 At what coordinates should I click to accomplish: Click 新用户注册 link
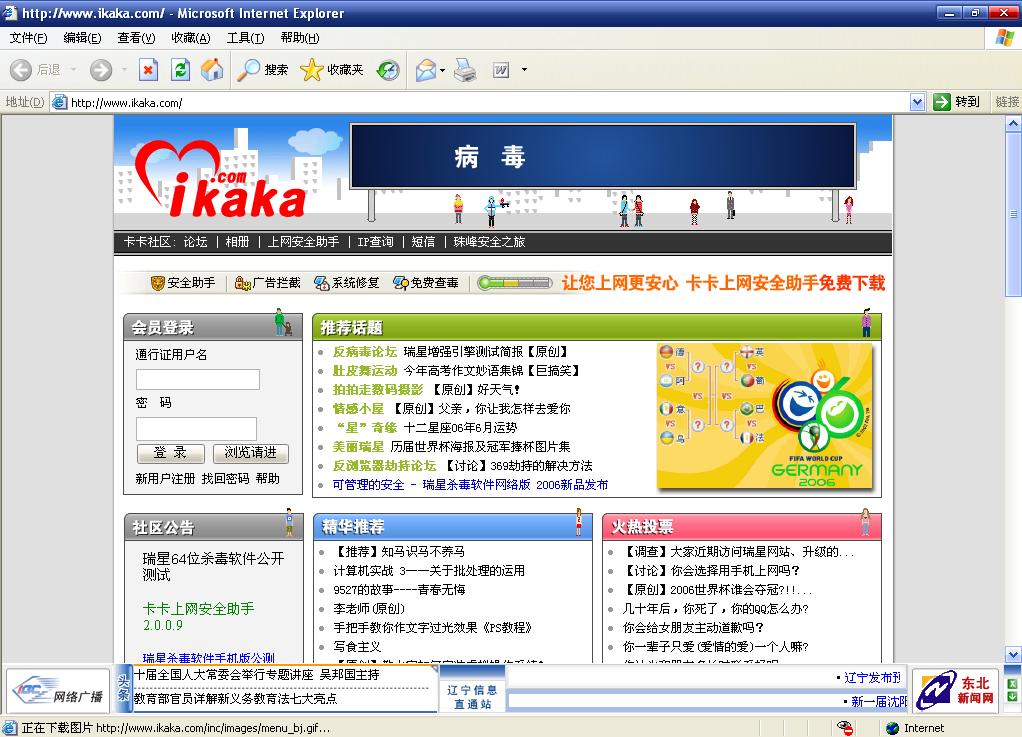click(165, 478)
